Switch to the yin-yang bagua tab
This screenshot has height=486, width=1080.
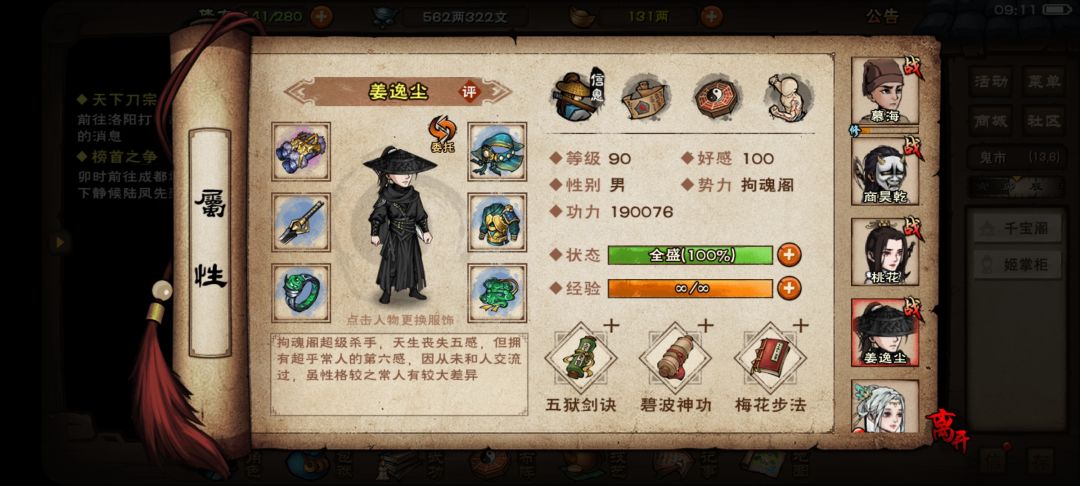tap(716, 97)
